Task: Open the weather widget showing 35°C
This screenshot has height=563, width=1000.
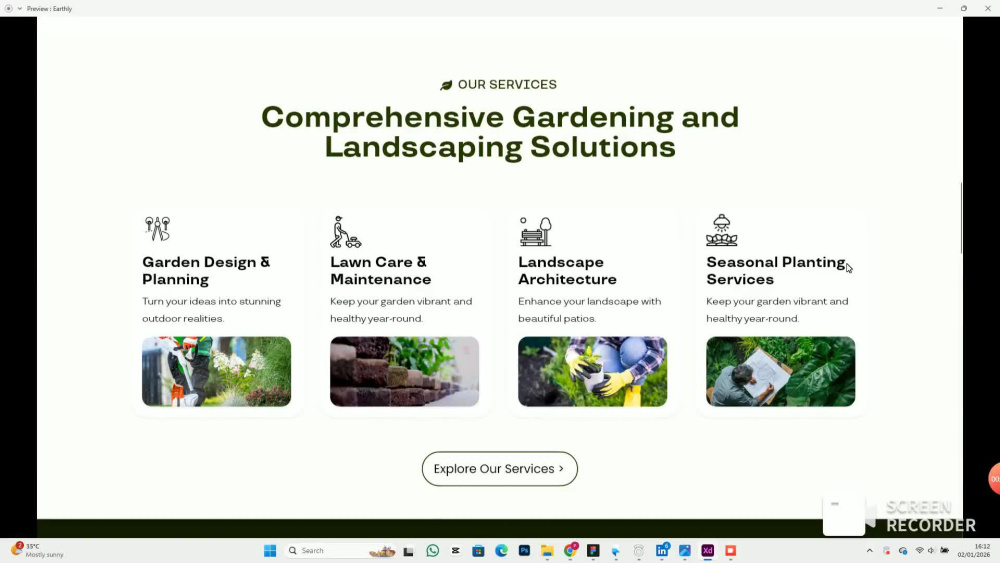Action: [37, 550]
